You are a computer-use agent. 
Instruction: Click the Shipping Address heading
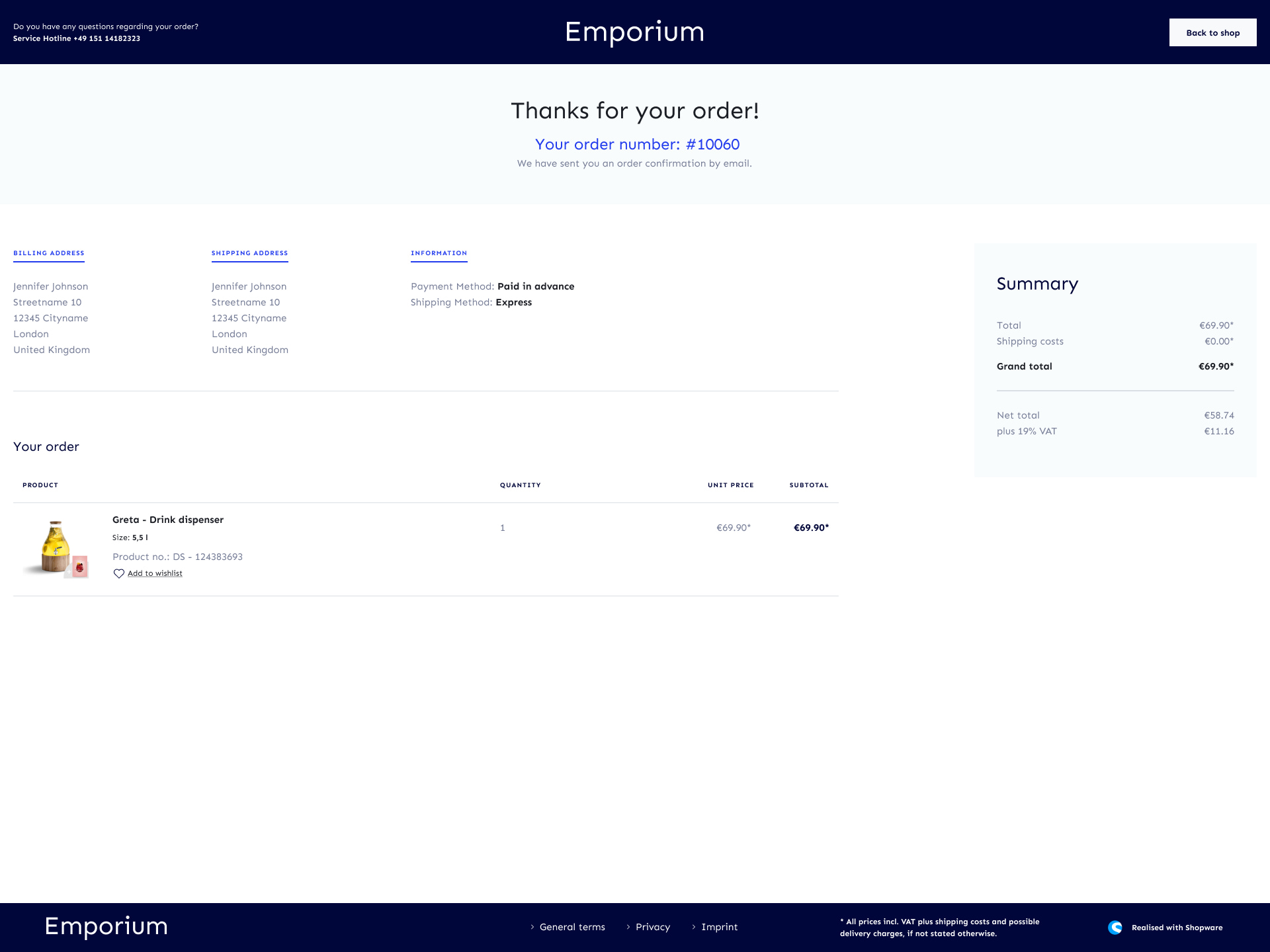[x=249, y=253]
